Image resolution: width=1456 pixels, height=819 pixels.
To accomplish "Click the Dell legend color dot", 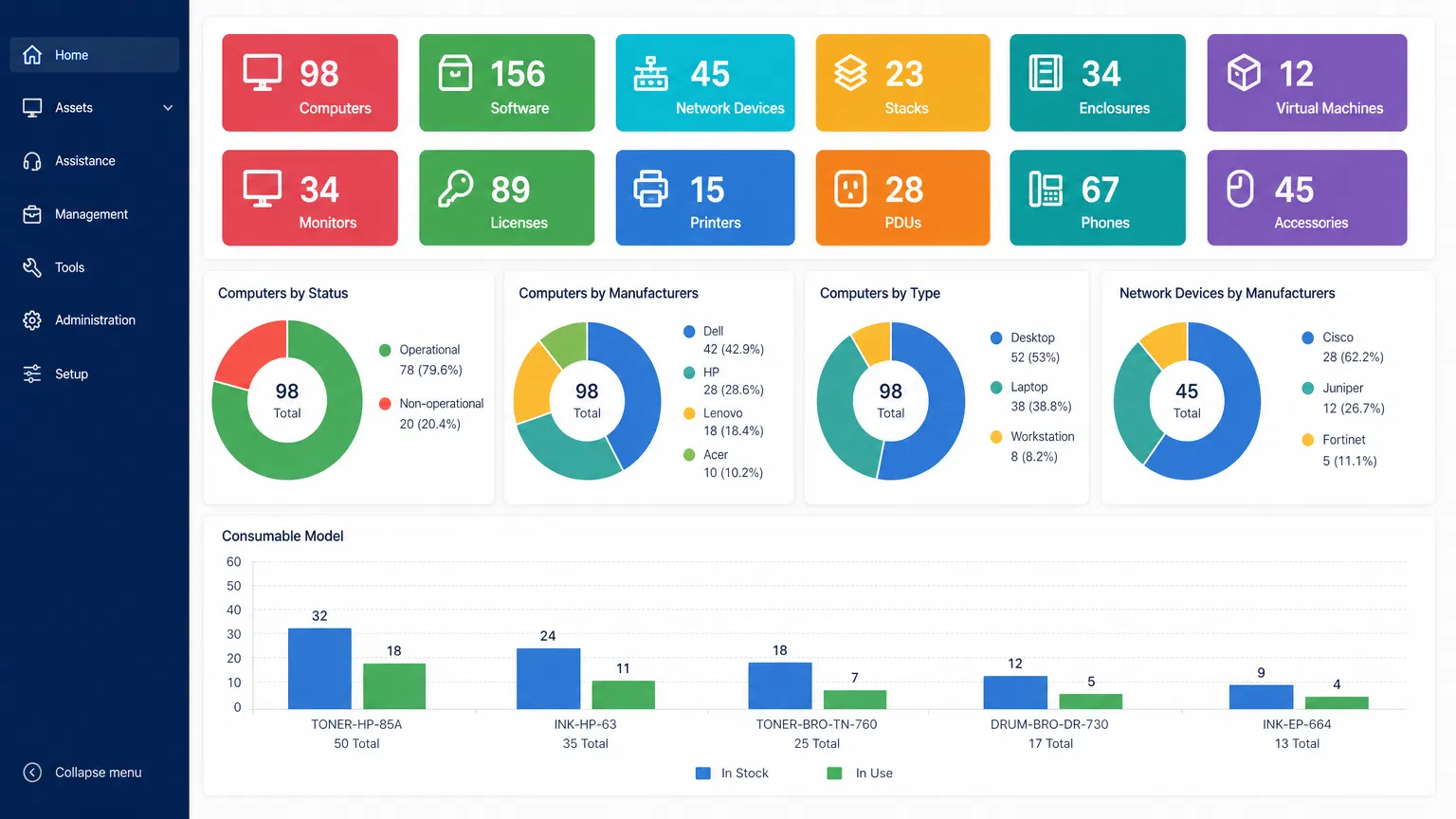I will [689, 332].
